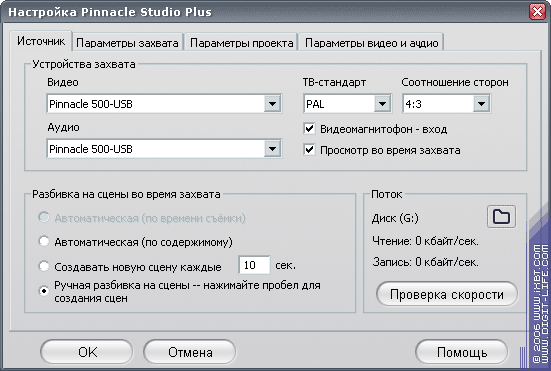This screenshot has height=371, width=551.
Task: Switch to the Источник tab
Action: tap(41, 41)
